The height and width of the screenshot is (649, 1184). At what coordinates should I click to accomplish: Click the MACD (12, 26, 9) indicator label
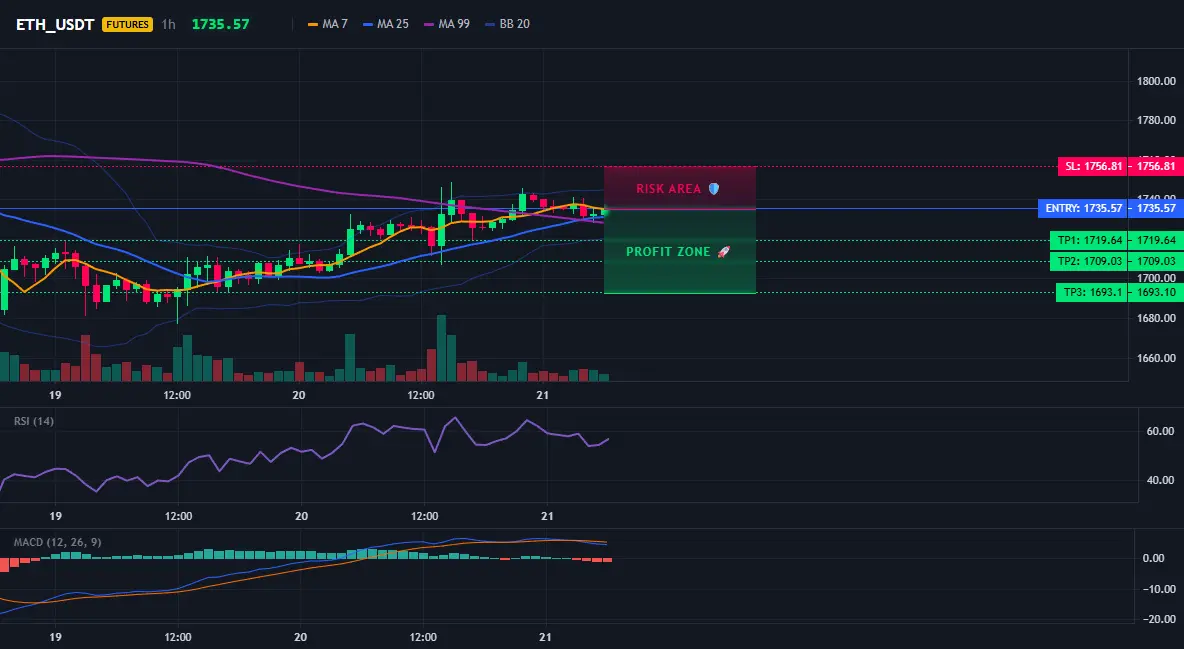[x=57, y=542]
